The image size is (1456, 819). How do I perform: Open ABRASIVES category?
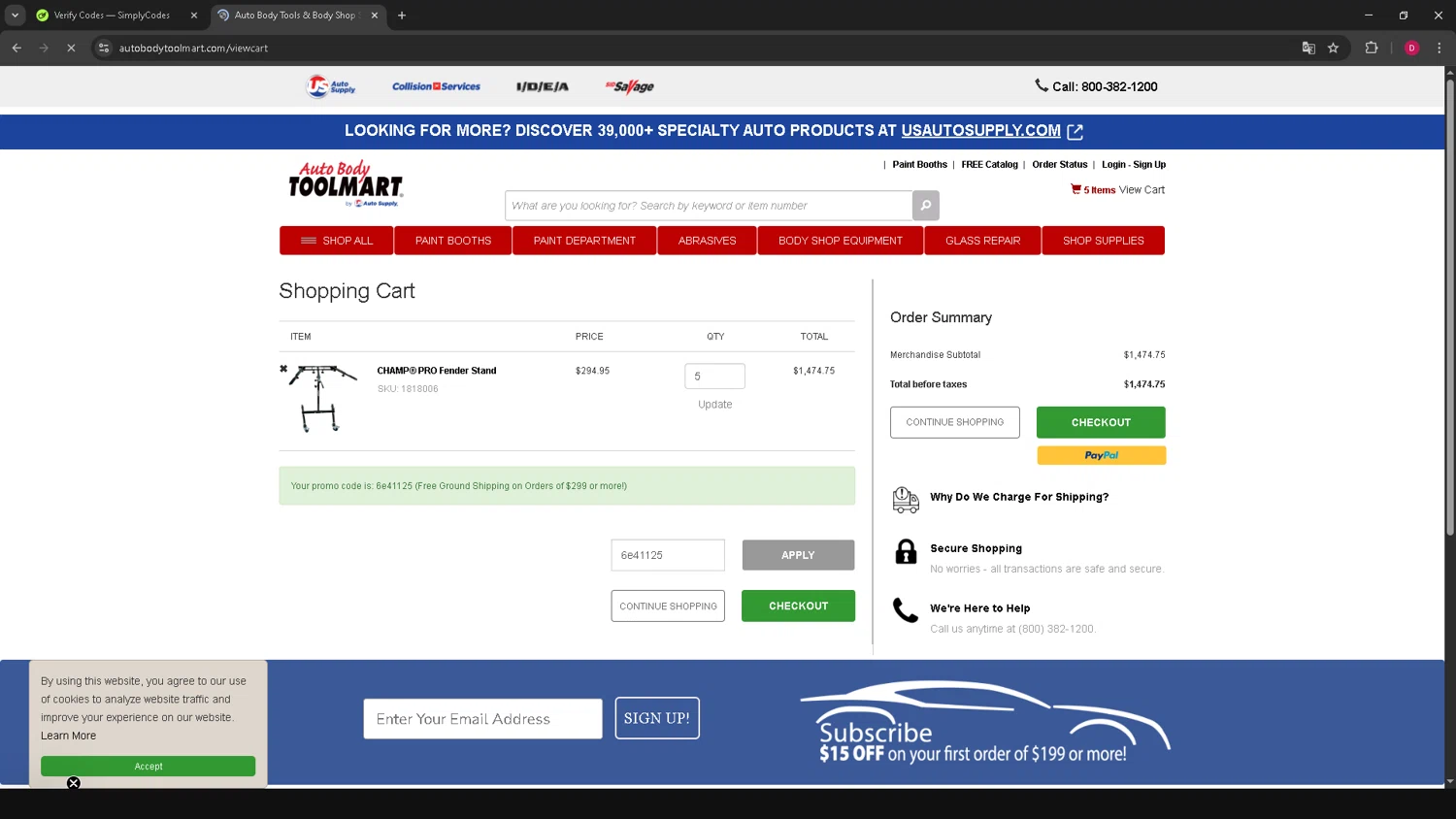point(708,241)
